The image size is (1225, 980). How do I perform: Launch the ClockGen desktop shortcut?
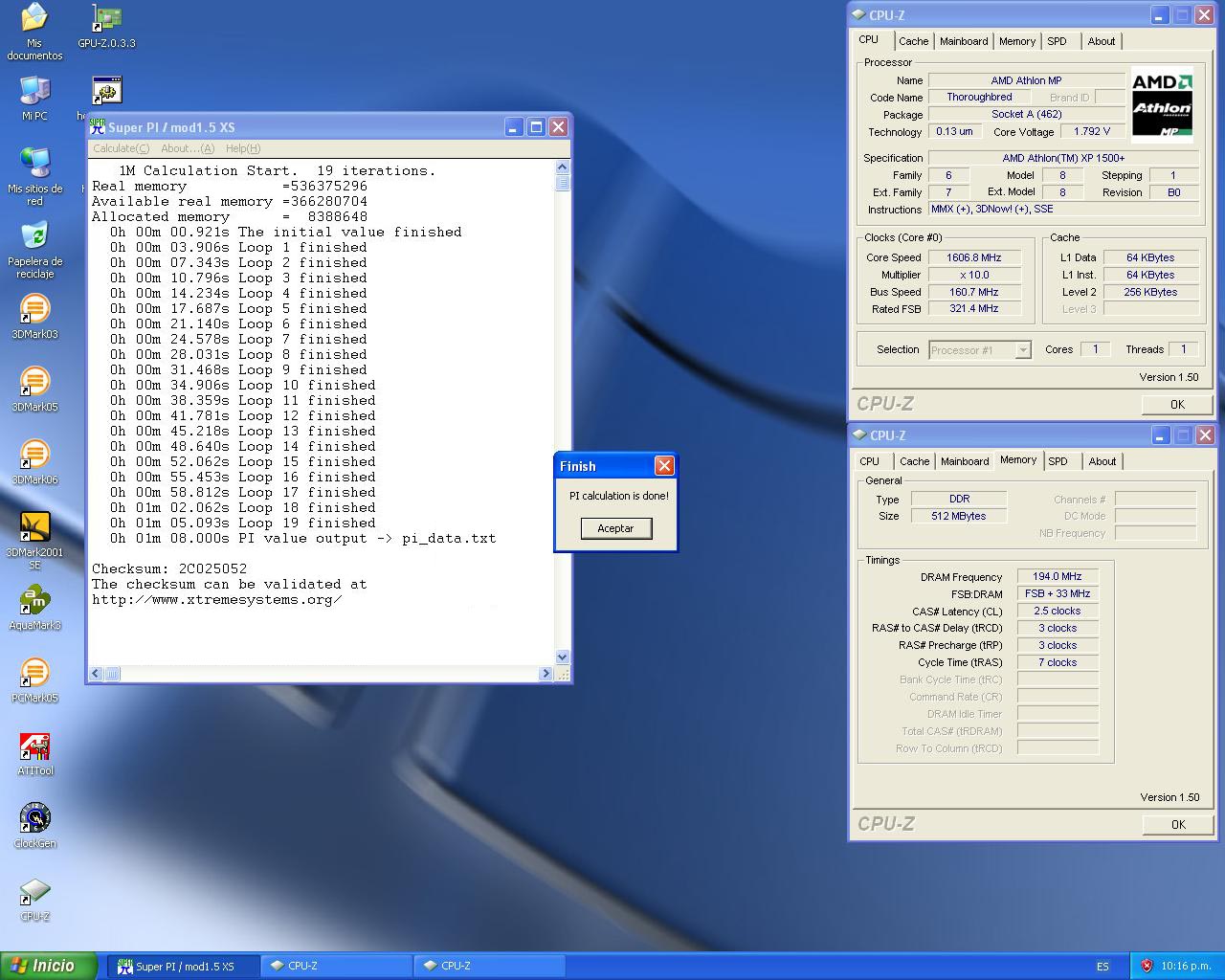pyautogui.click(x=34, y=826)
